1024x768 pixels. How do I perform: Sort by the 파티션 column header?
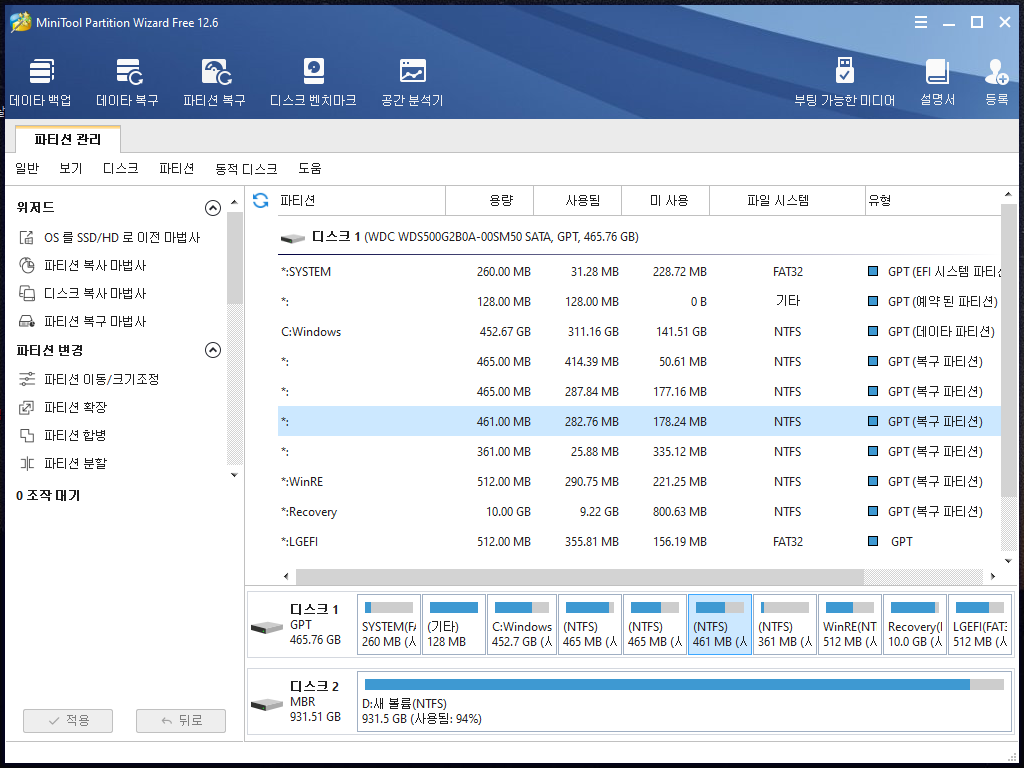tap(361, 200)
